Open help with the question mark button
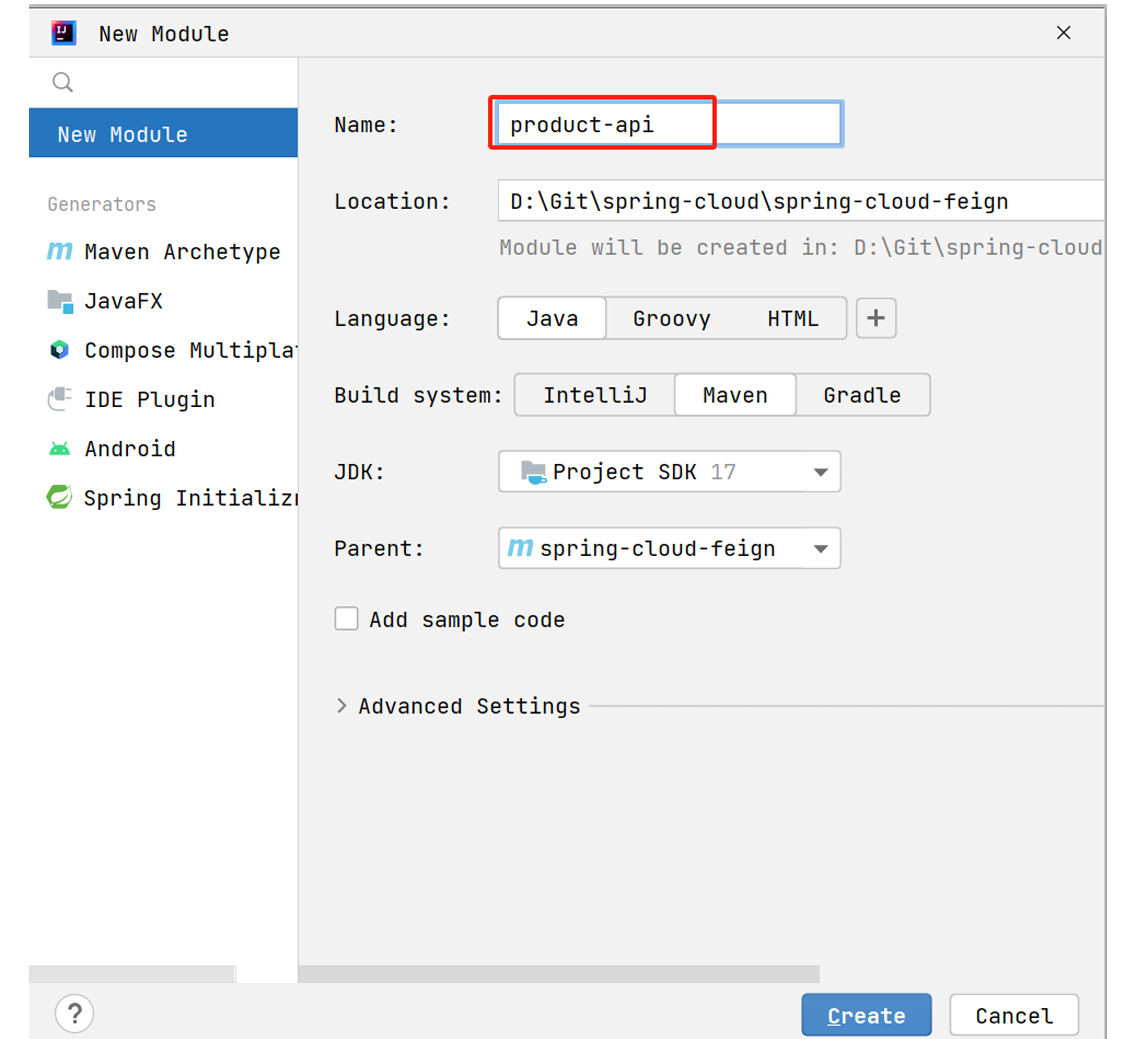This screenshot has width=1135, height=1039. point(75,1014)
